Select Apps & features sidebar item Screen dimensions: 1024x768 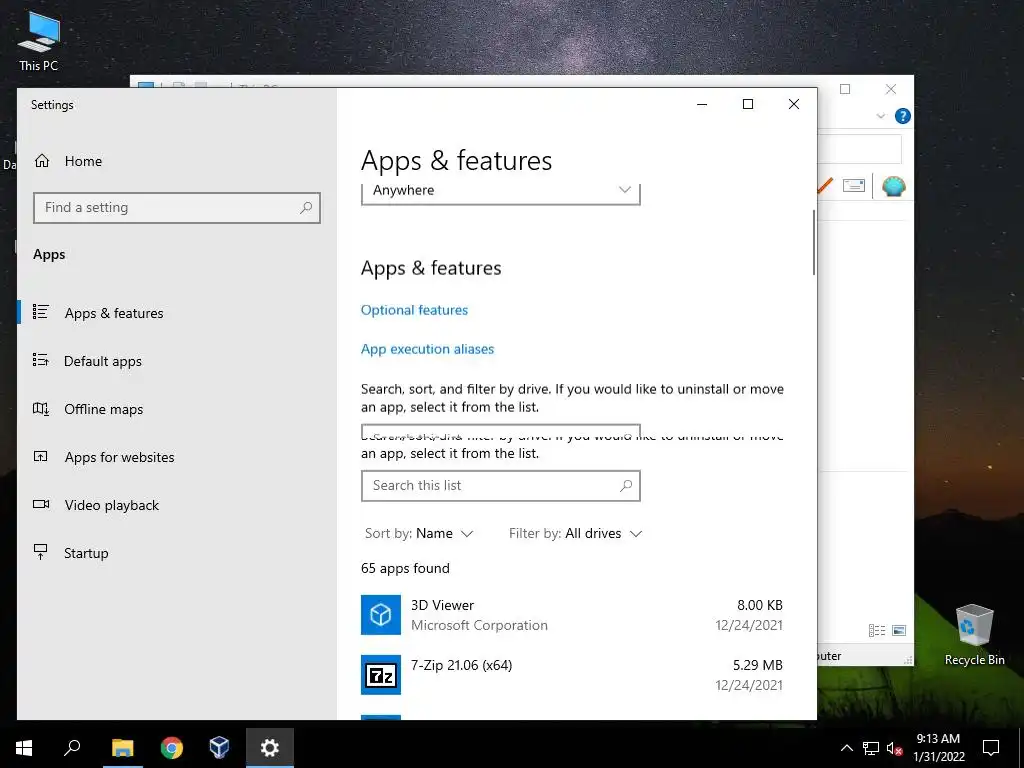(114, 313)
